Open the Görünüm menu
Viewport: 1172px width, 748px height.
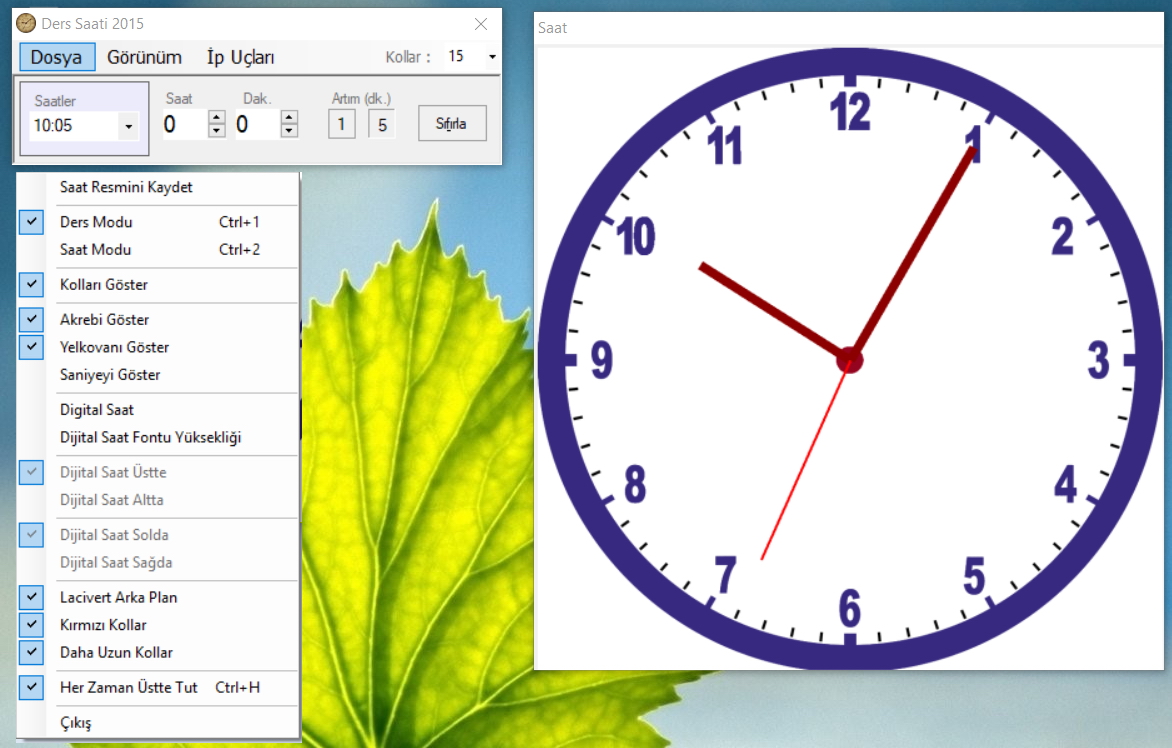click(144, 57)
